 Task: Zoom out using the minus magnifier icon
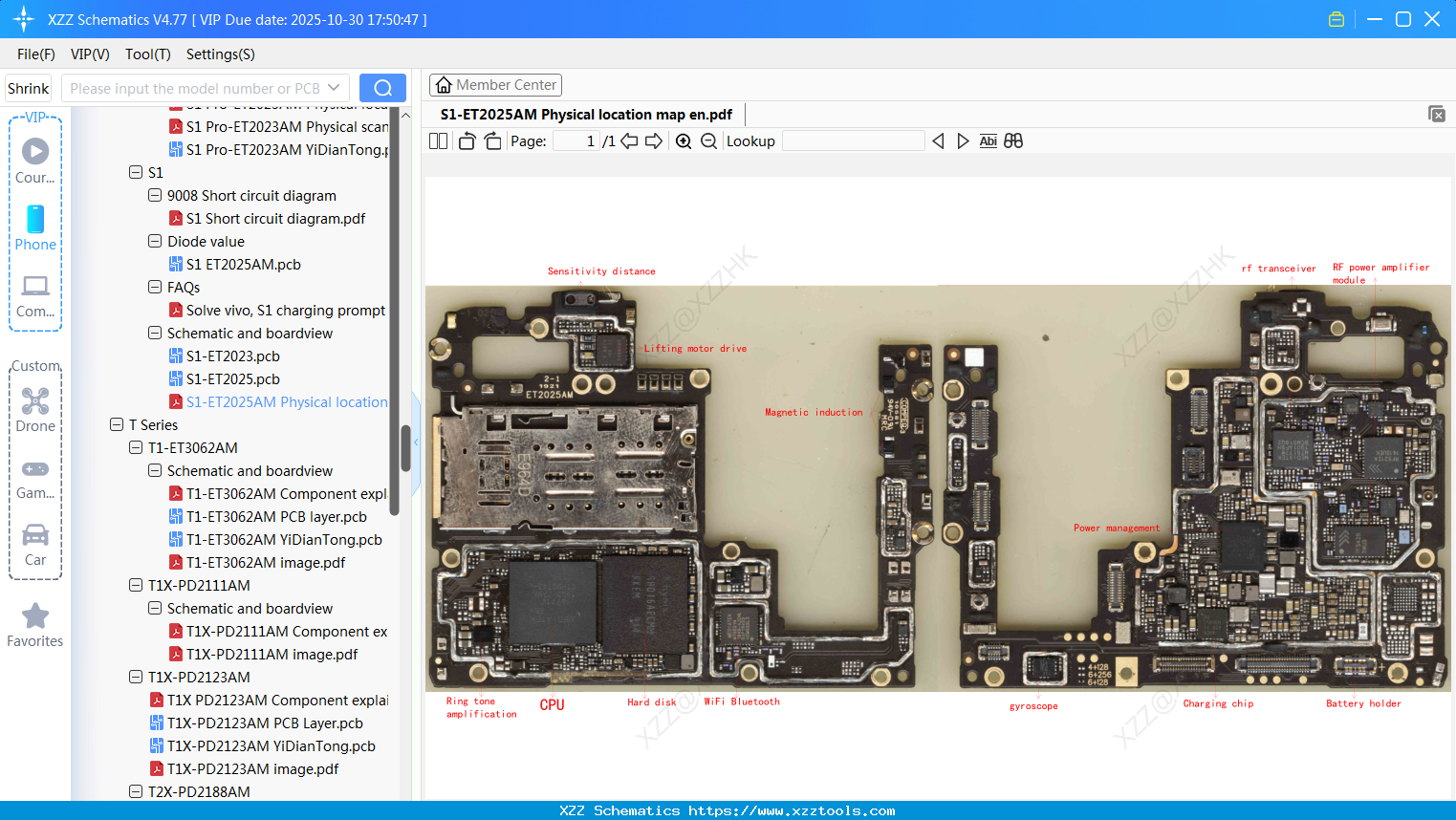click(x=707, y=140)
